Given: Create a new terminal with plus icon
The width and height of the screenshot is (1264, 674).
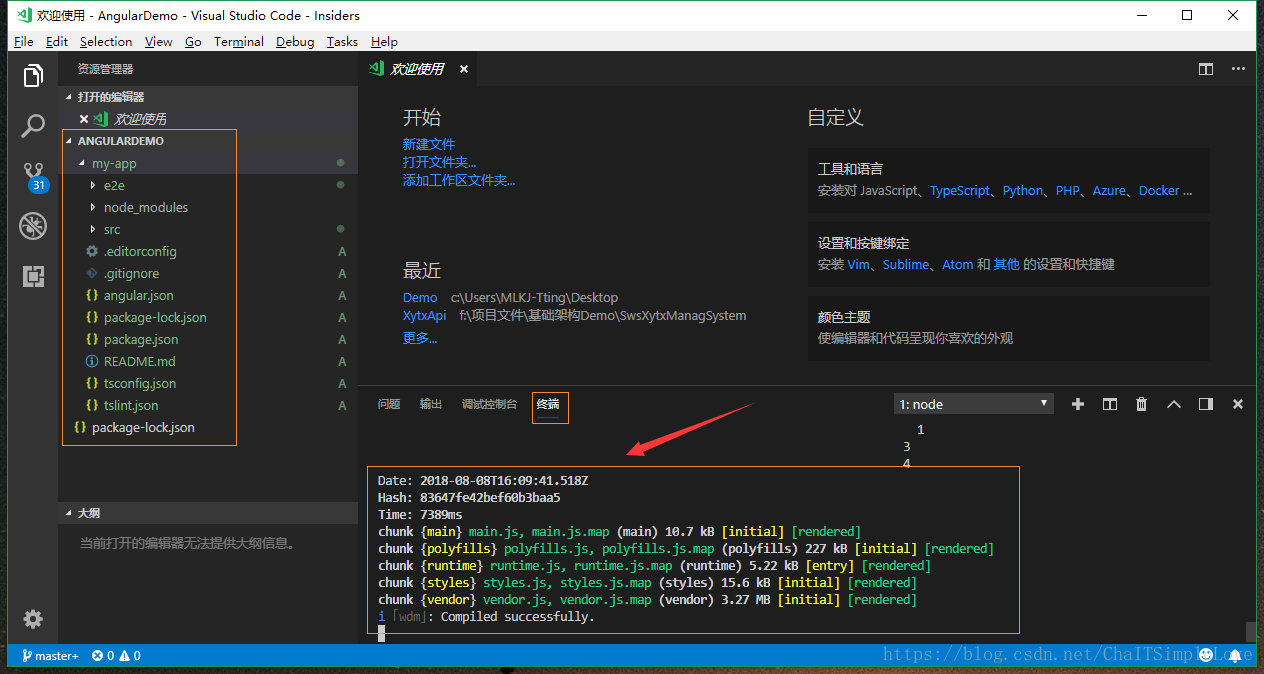Looking at the screenshot, I should click(x=1077, y=404).
